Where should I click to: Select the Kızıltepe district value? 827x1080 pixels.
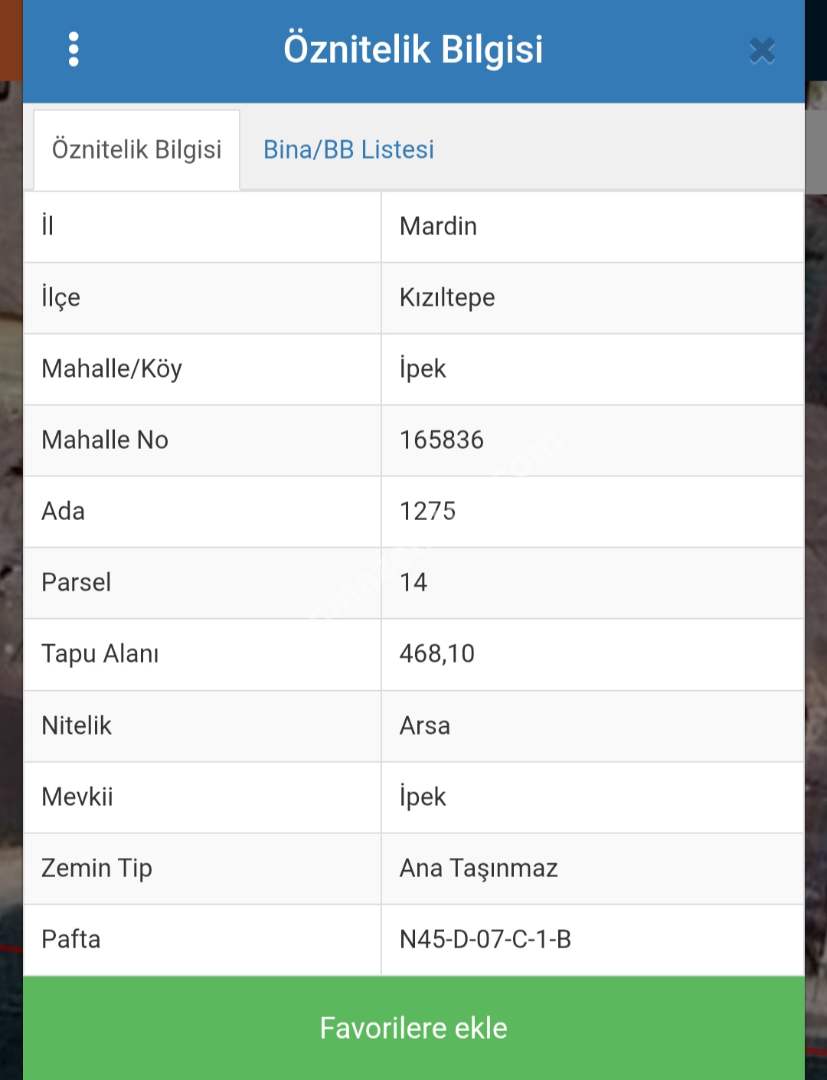click(447, 298)
